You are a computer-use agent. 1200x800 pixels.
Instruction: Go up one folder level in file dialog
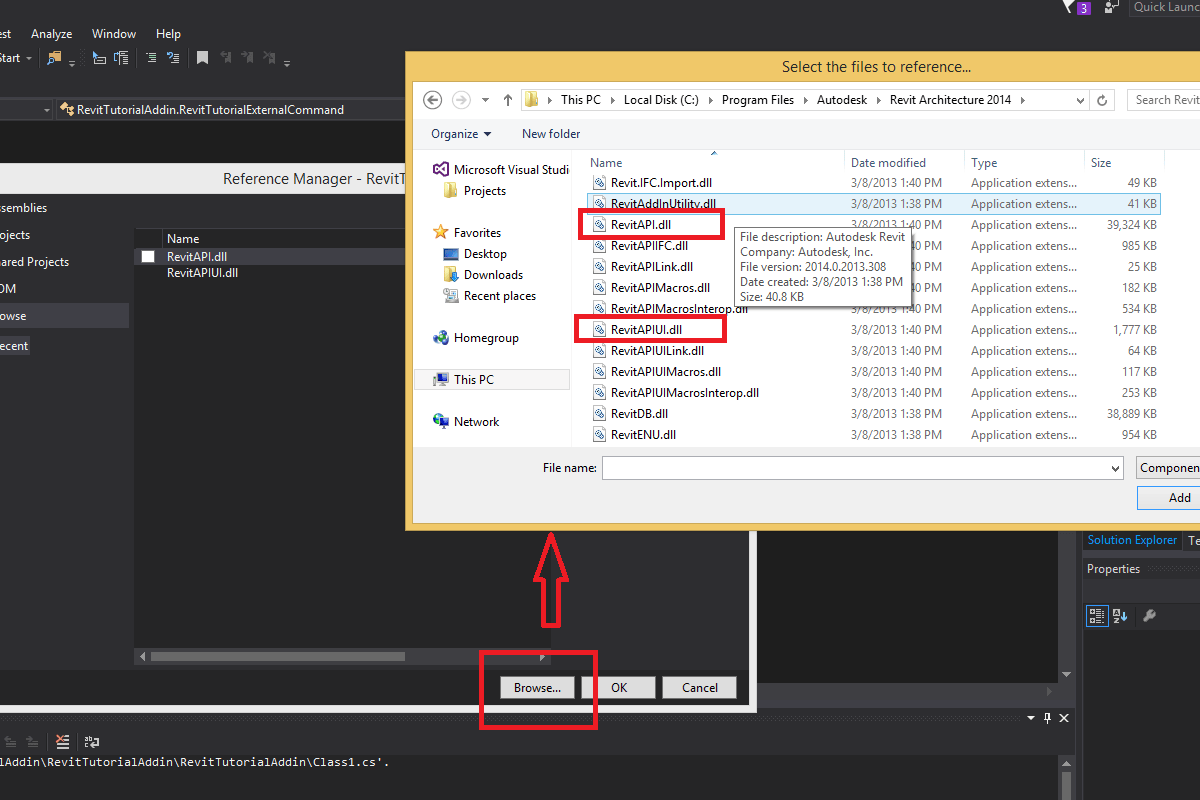pyautogui.click(x=508, y=100)
